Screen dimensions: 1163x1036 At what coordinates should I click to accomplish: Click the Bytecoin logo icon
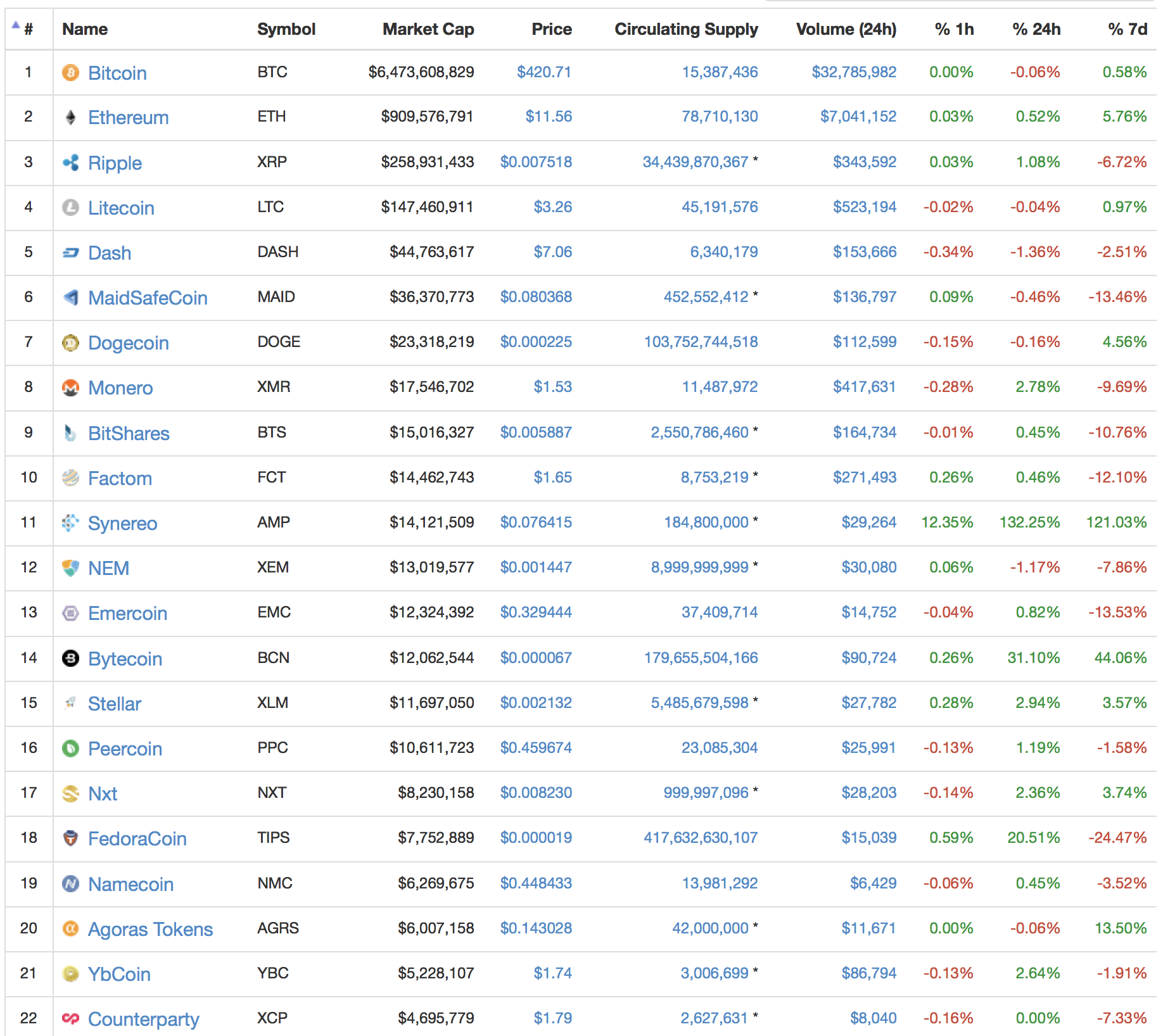pyautogui.click(x=70, y=659)
